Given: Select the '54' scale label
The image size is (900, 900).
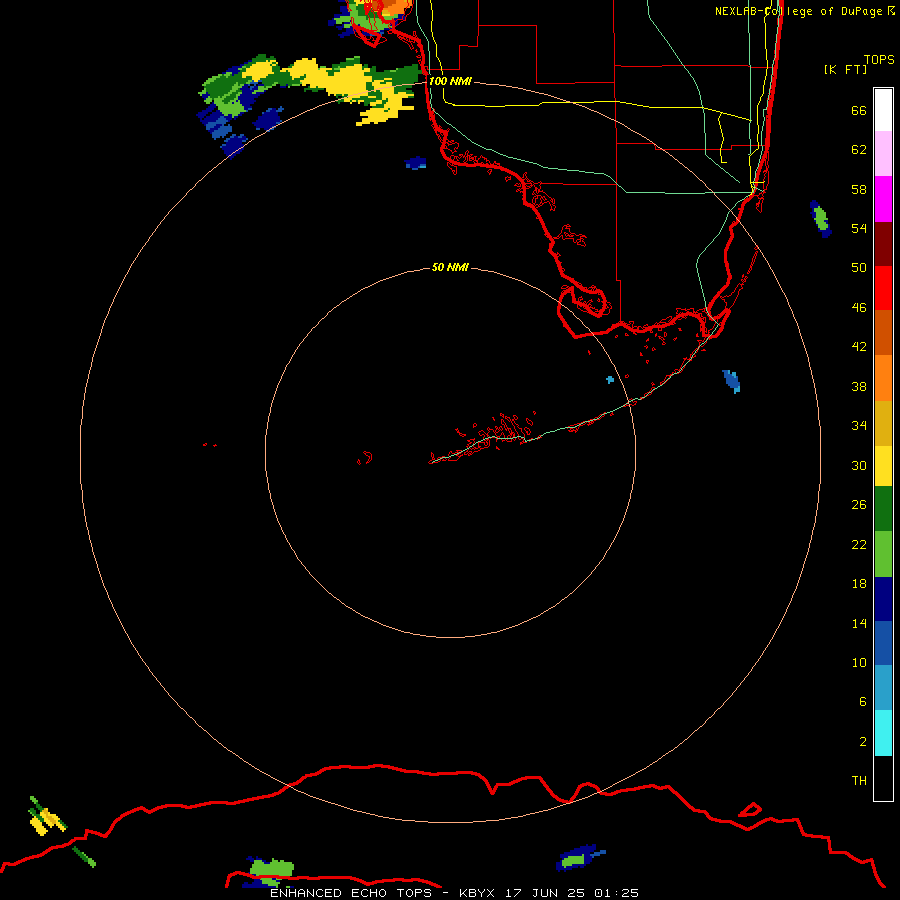Looking at the screenshot, I should tap(859, 228).
